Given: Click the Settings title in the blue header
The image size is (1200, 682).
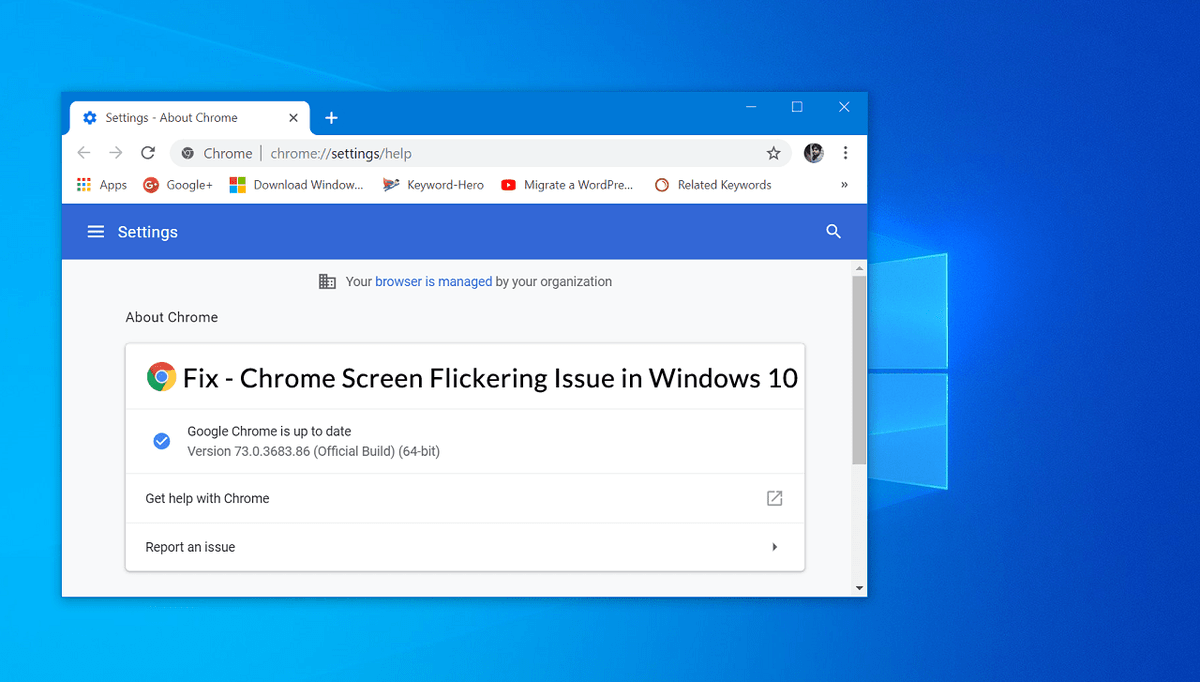Looking at the screenshot, I should point(148,232).
